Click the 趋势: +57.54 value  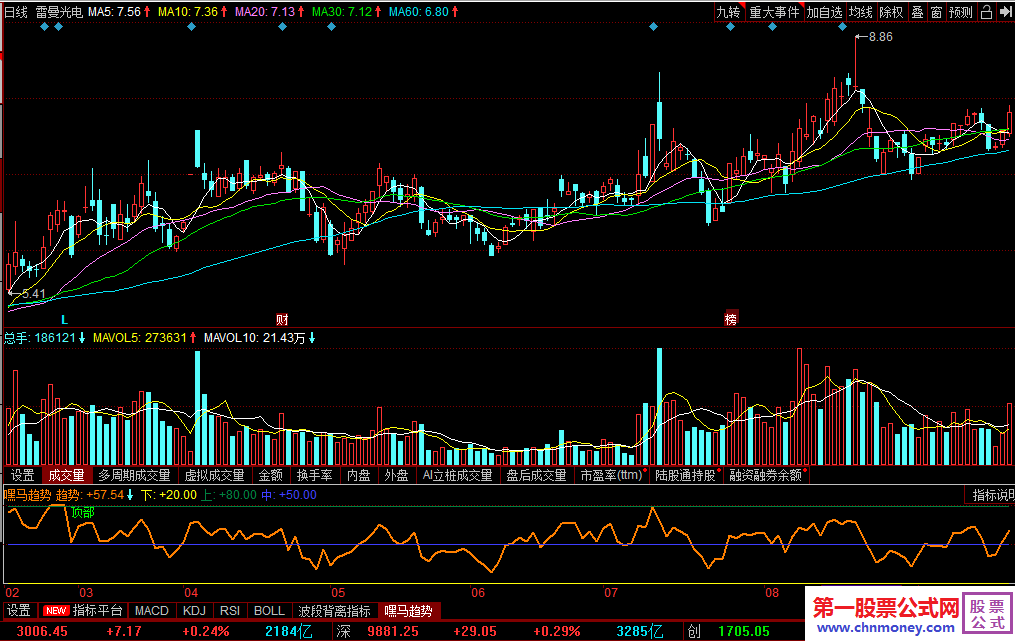pyautogui.click(x=90, y=495)
